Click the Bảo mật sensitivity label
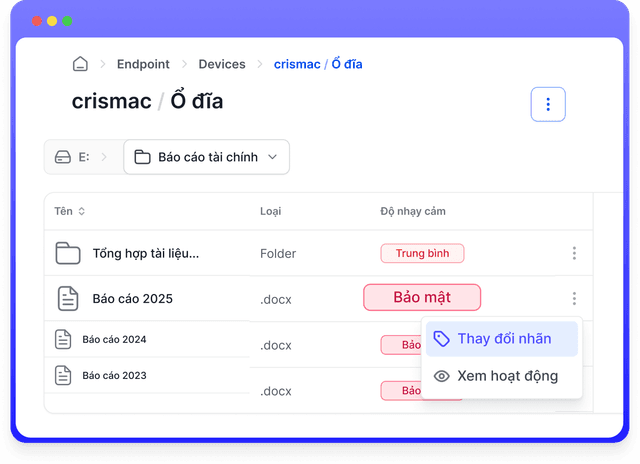This screenshot has height=464, width=640. (x=421, y=298)
